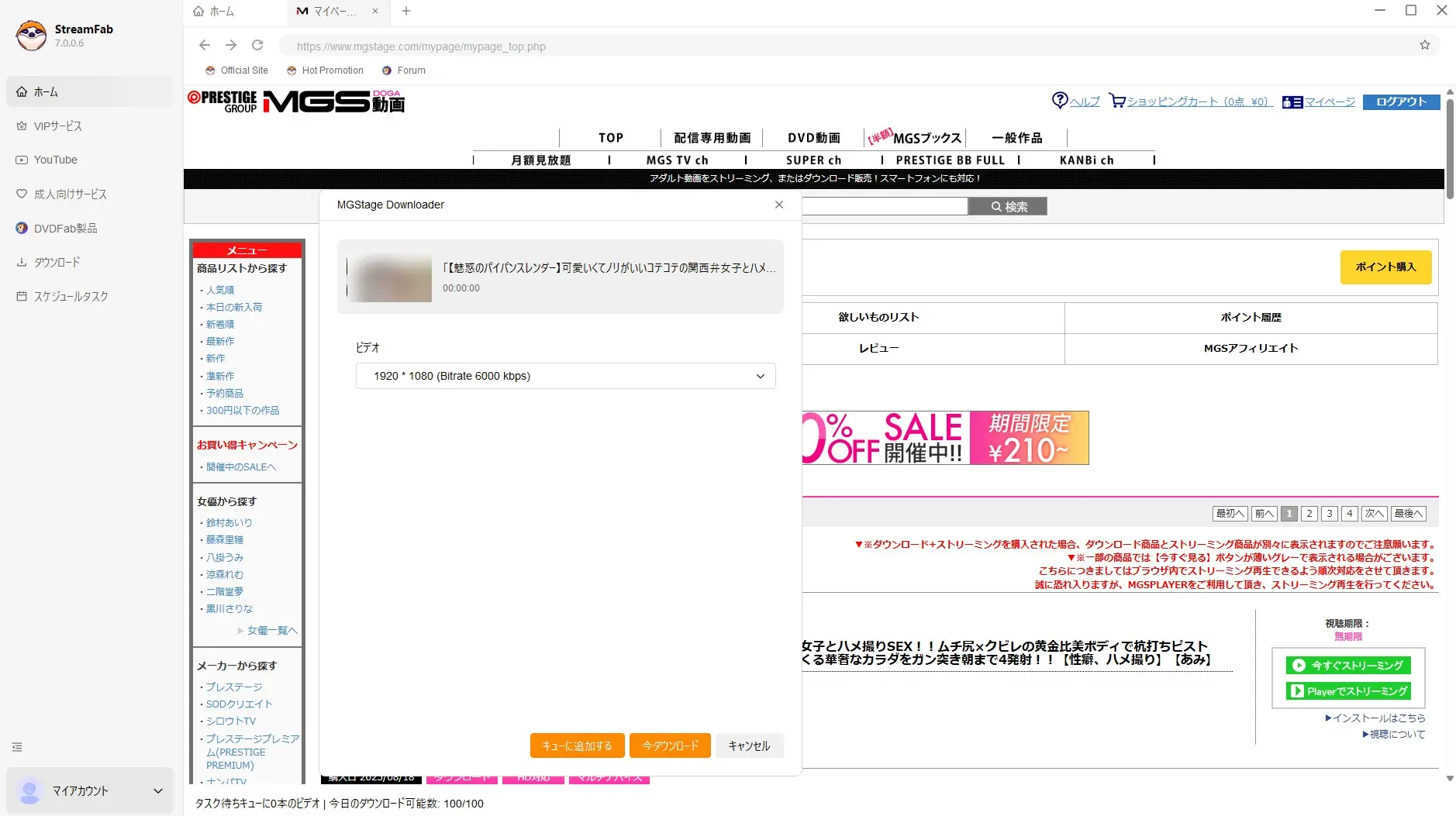This screenshot has height=816, width=1456.
Task: Select the 配信専用動画 menu item
Action: (712, 138)
